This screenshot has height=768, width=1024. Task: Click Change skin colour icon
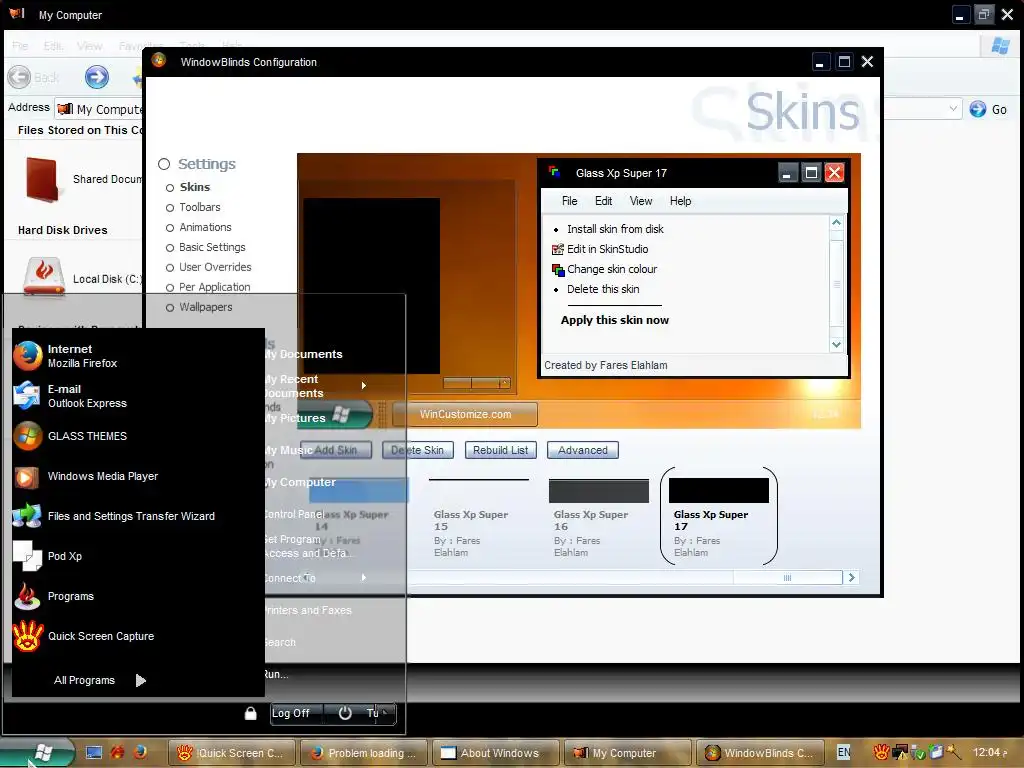(558, 270)
